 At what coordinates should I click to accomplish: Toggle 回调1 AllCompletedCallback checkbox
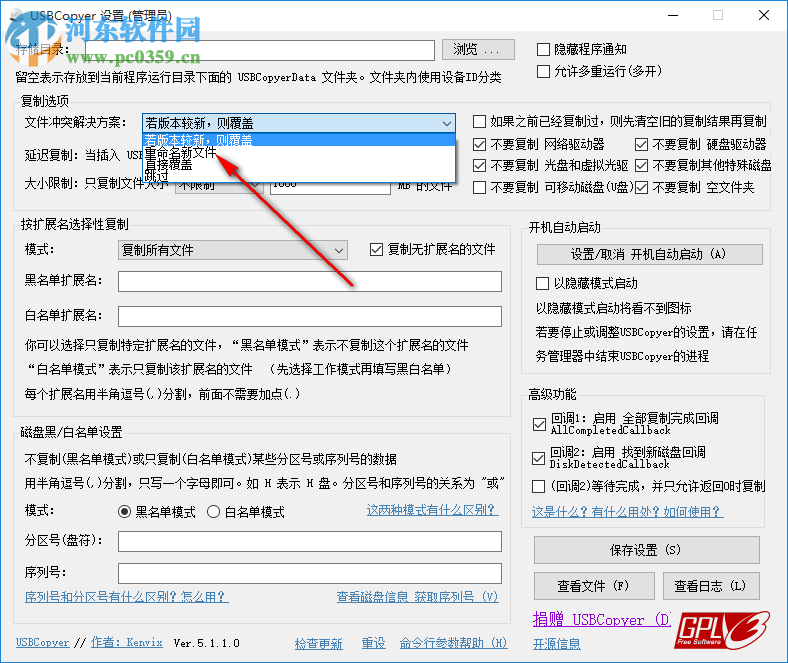tap(539, 424)
